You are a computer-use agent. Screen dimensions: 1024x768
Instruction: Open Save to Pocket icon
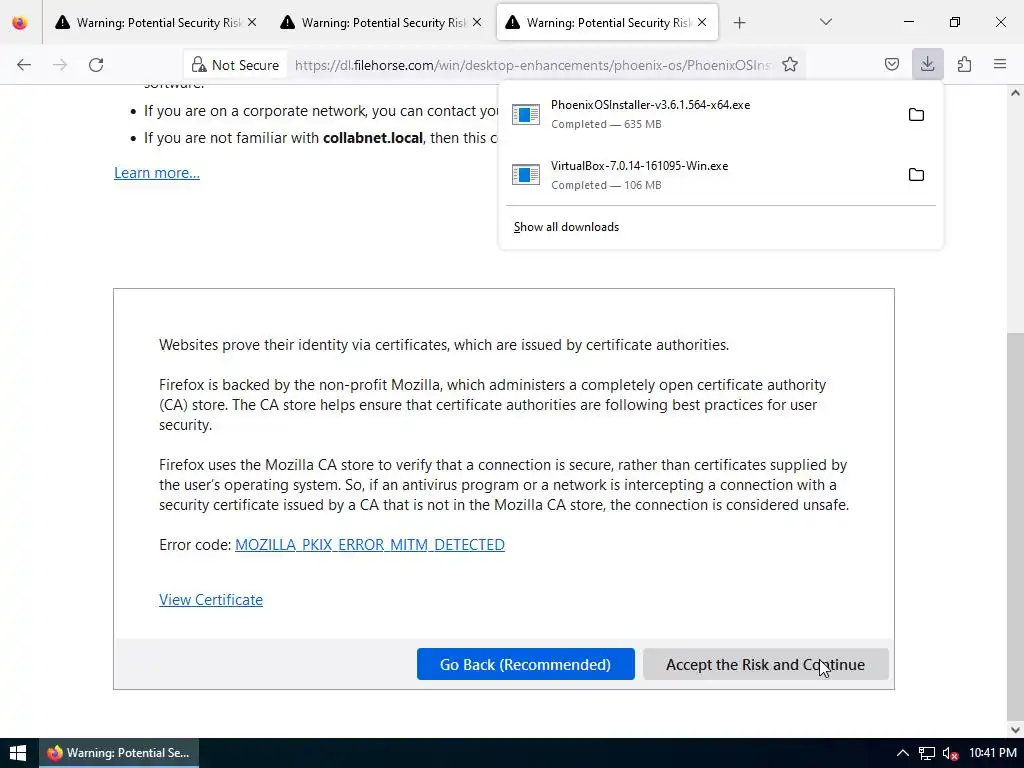pyautogui.click(x=891, y=64)
